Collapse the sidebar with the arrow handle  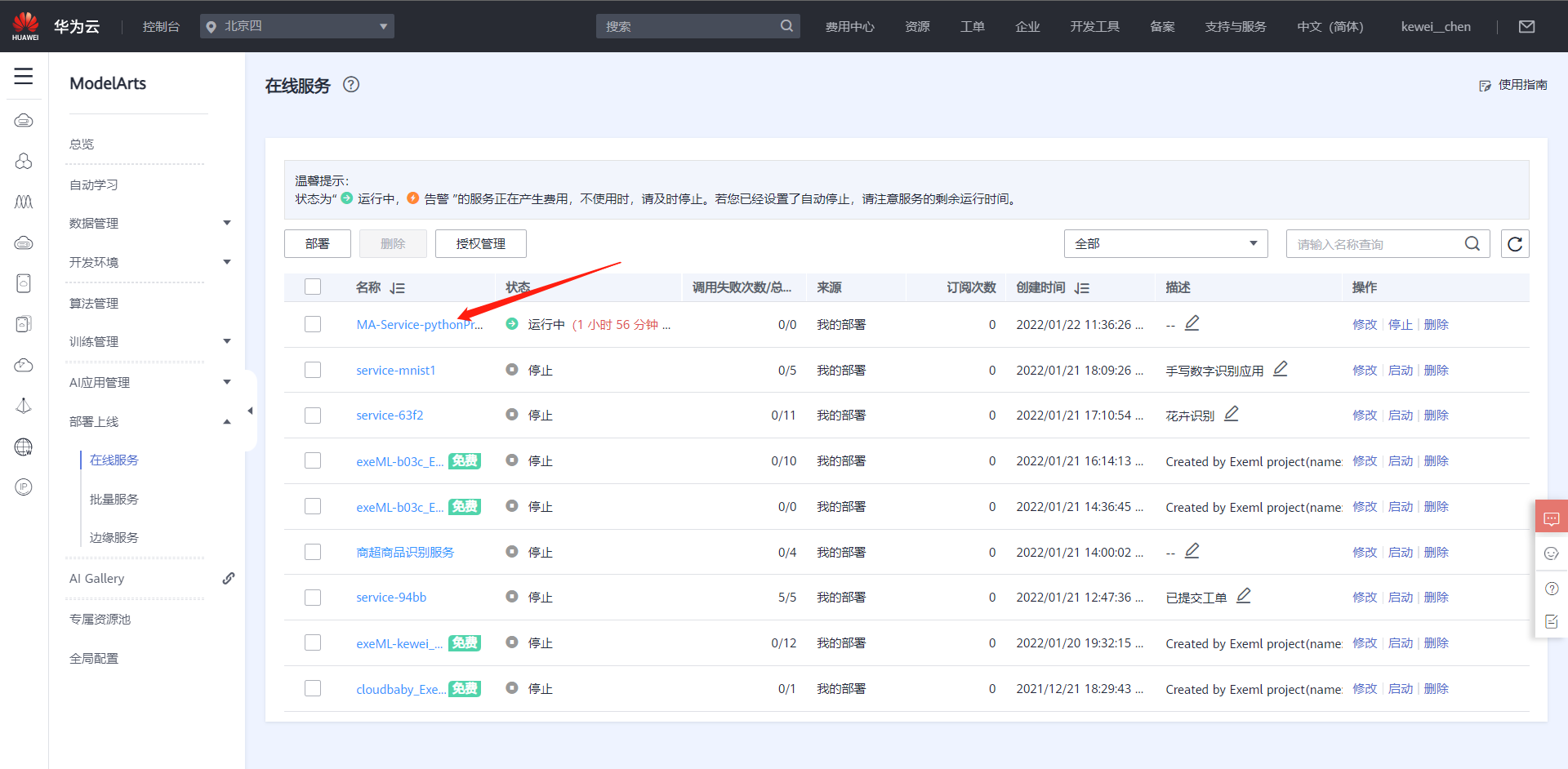pos(250,411)
